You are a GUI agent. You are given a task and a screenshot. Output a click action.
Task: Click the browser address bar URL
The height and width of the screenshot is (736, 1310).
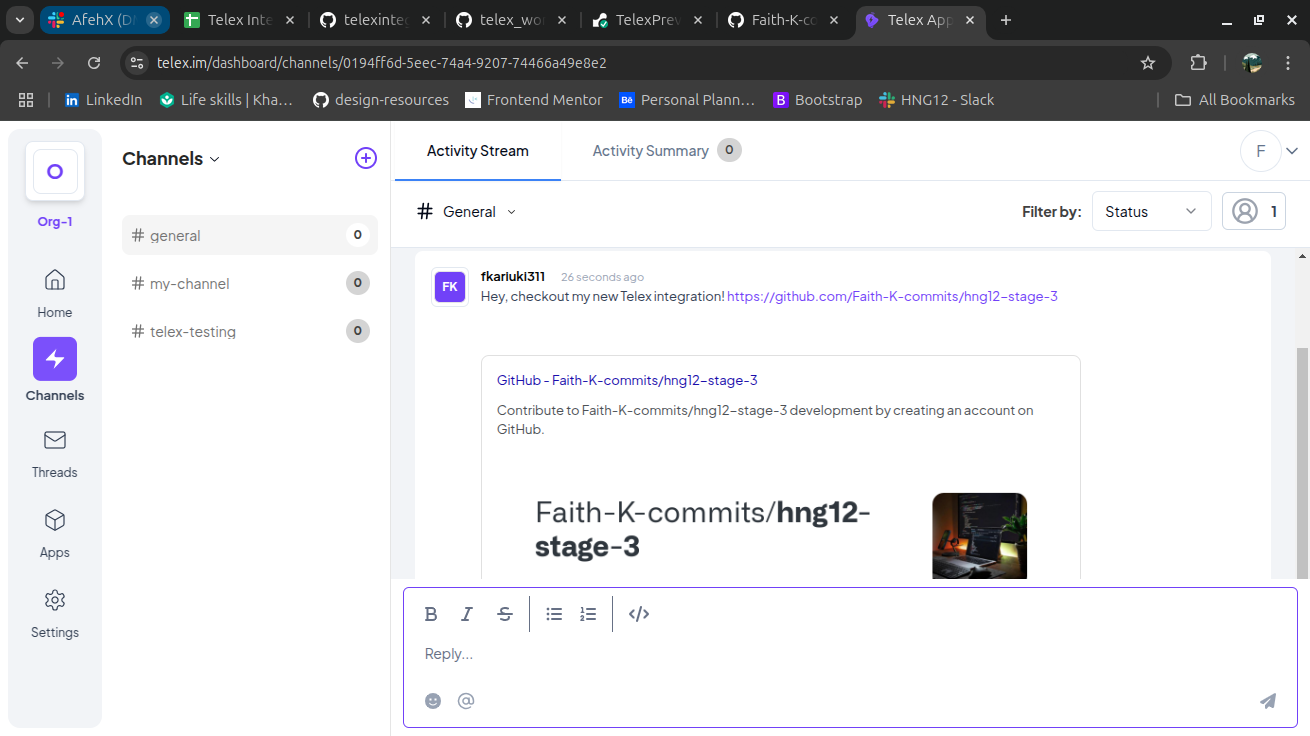(381, 63)
